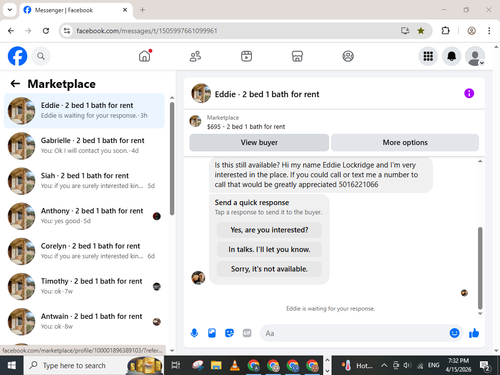Open conversation info purple icon
The height and width of the screenshot is (375, 500).
coord(469,93)
